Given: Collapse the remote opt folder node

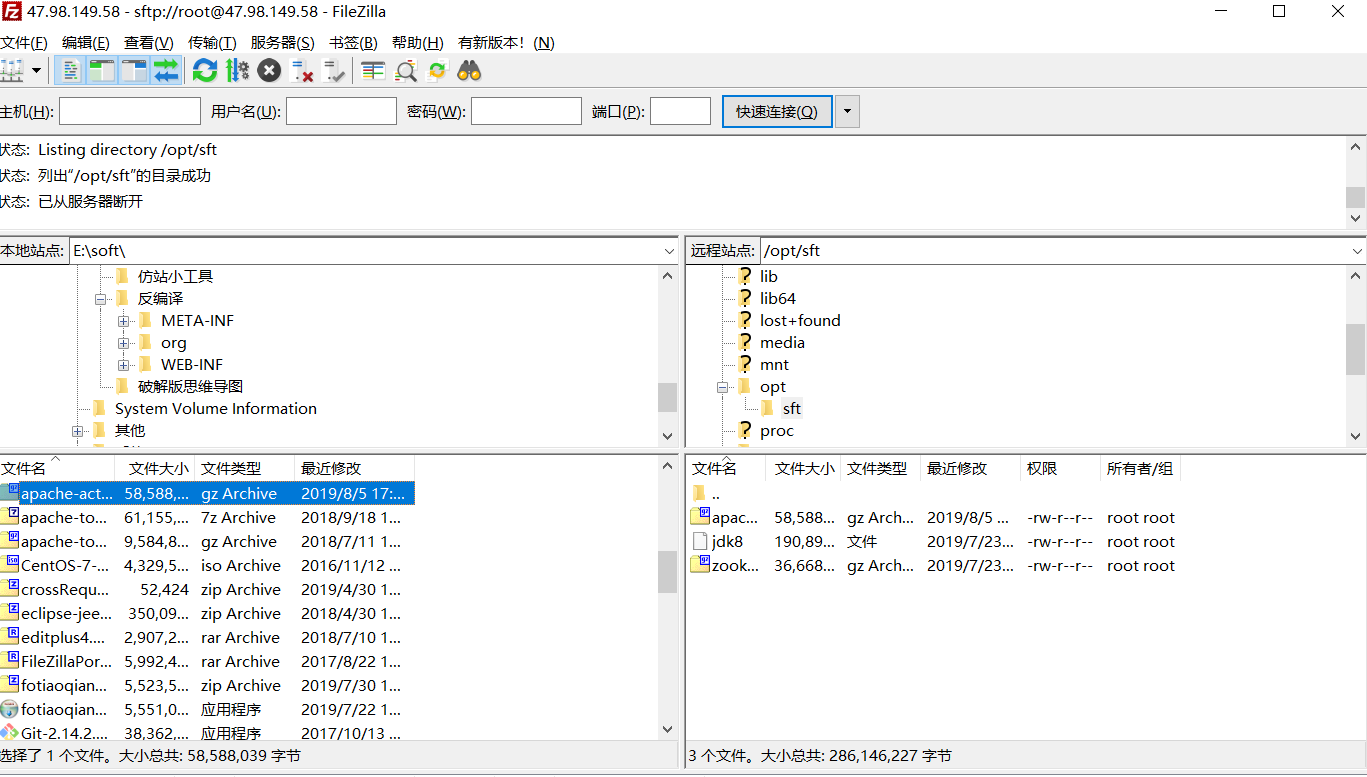Looking at the screenshot, I should (722, 387).
